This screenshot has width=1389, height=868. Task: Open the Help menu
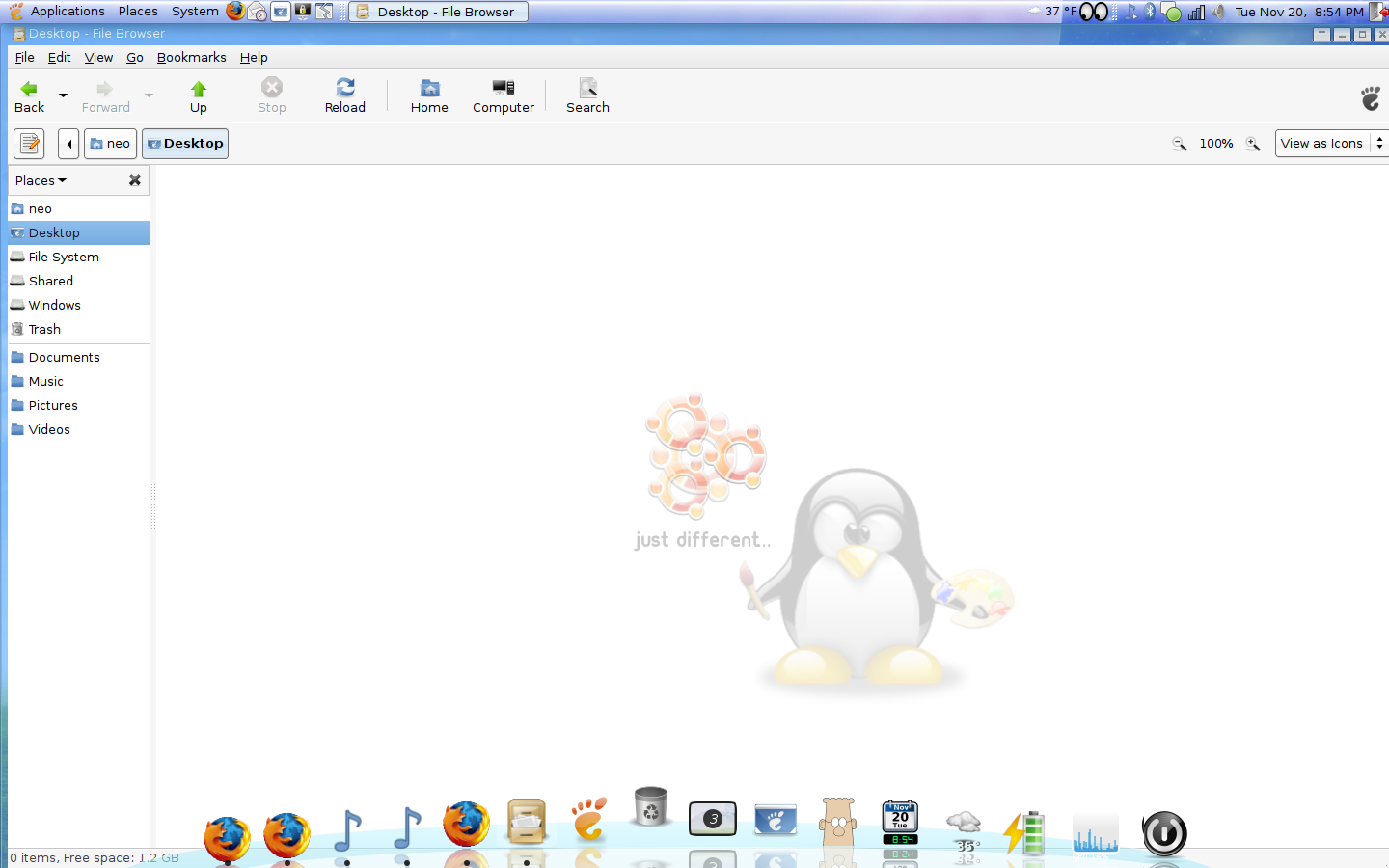point(254,57)
